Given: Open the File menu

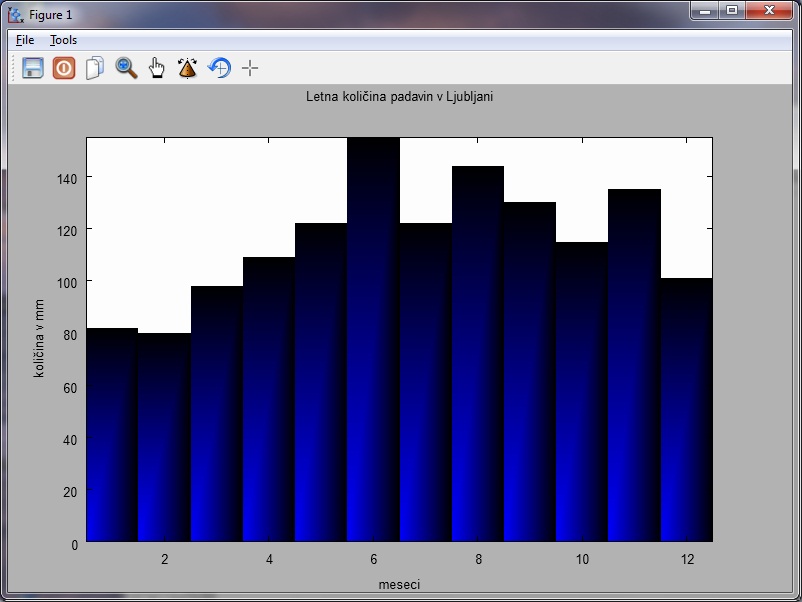Looking at the screenshot, I should click(25, 40).
